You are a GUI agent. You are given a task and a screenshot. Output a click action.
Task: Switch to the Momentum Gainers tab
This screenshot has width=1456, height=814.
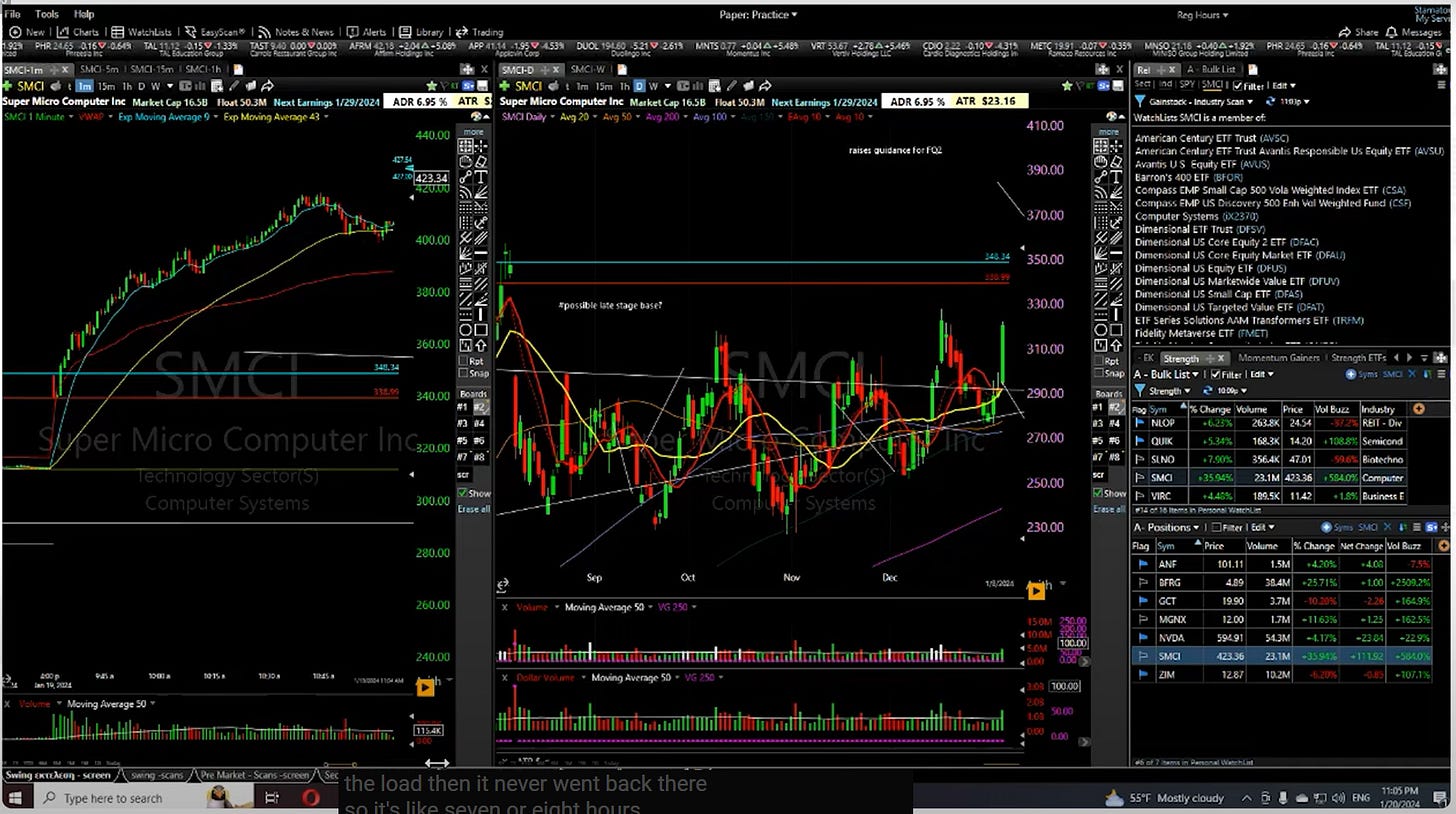1280,358
